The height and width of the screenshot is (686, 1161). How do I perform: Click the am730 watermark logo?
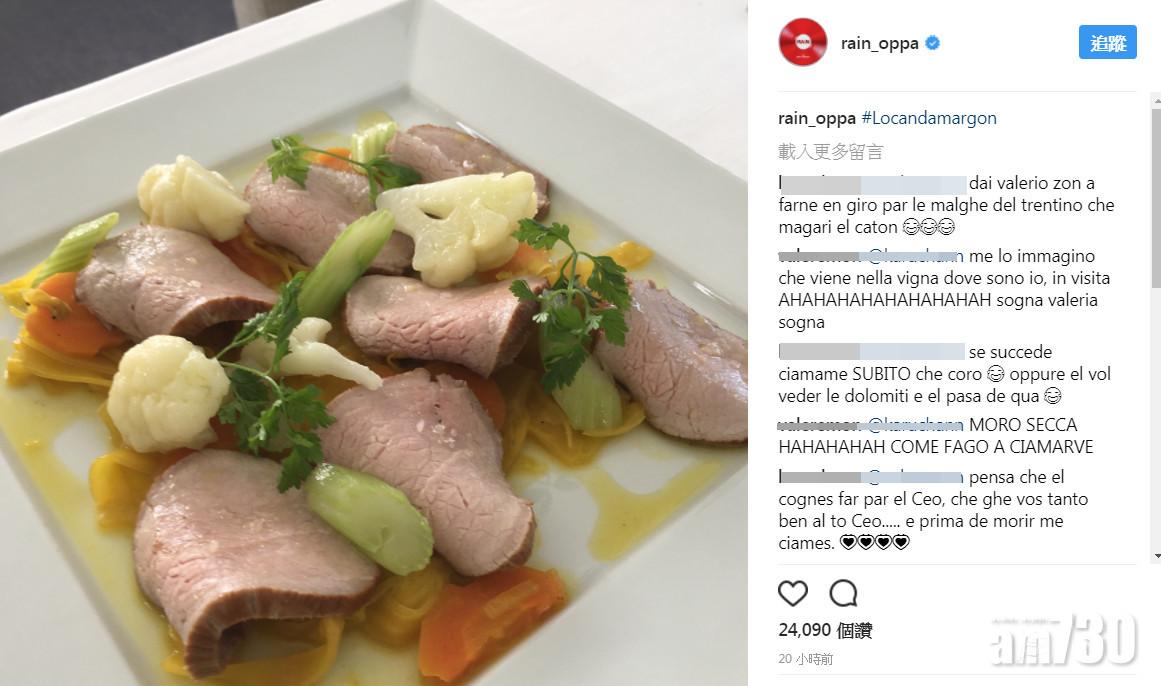point(1064,641)
